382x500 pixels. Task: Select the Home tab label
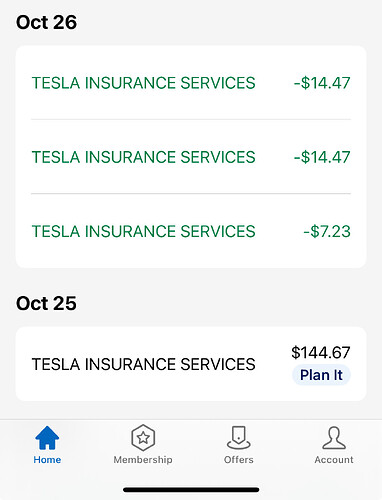47,460
